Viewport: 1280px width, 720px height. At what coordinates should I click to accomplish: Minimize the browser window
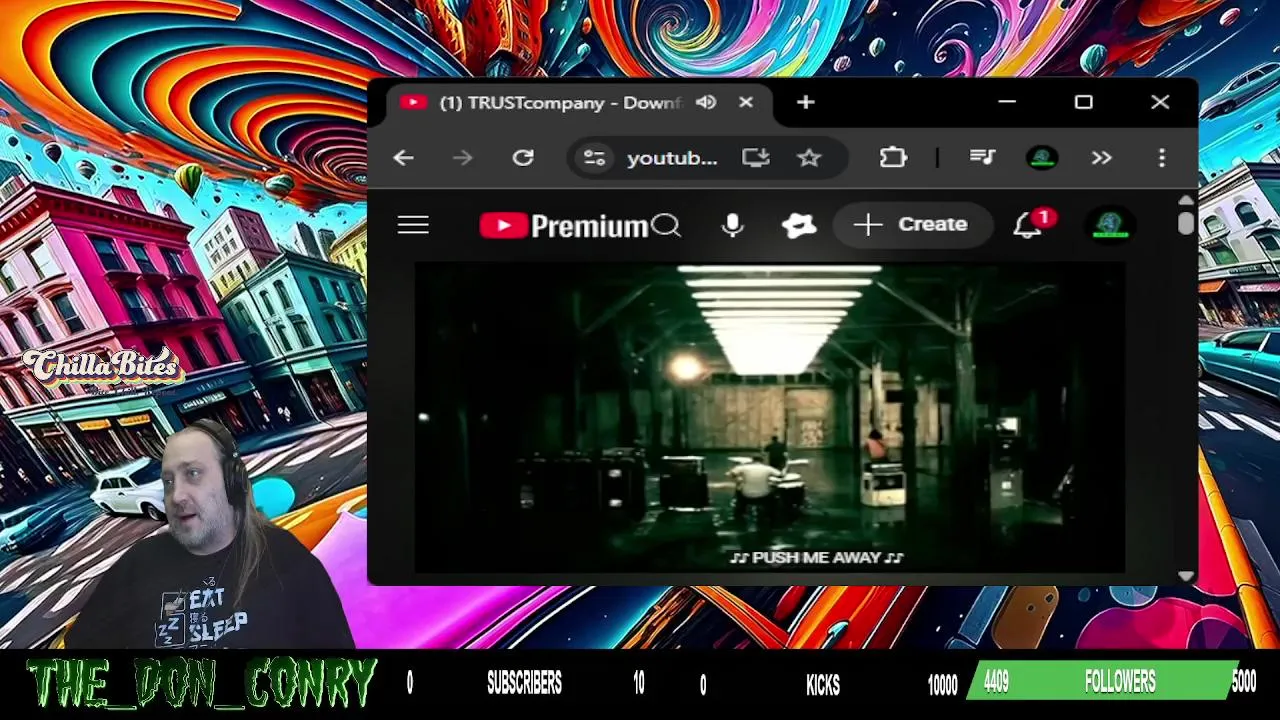point(1007,102)
